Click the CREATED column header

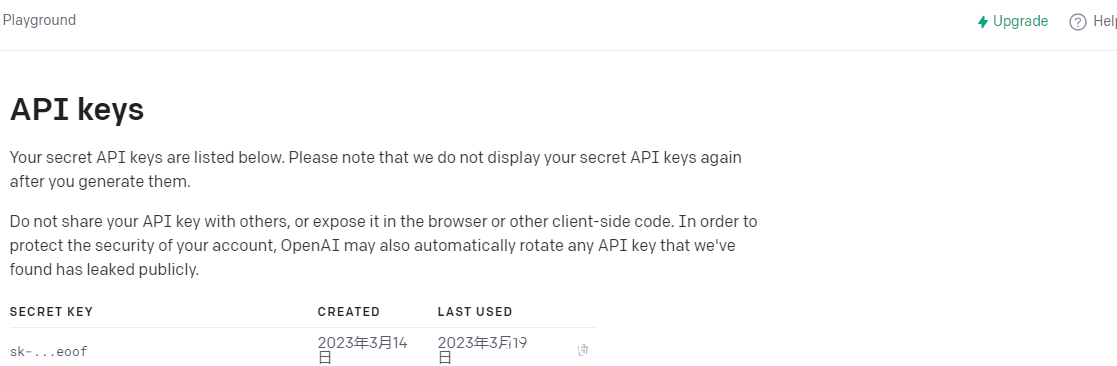click(349, 312)
